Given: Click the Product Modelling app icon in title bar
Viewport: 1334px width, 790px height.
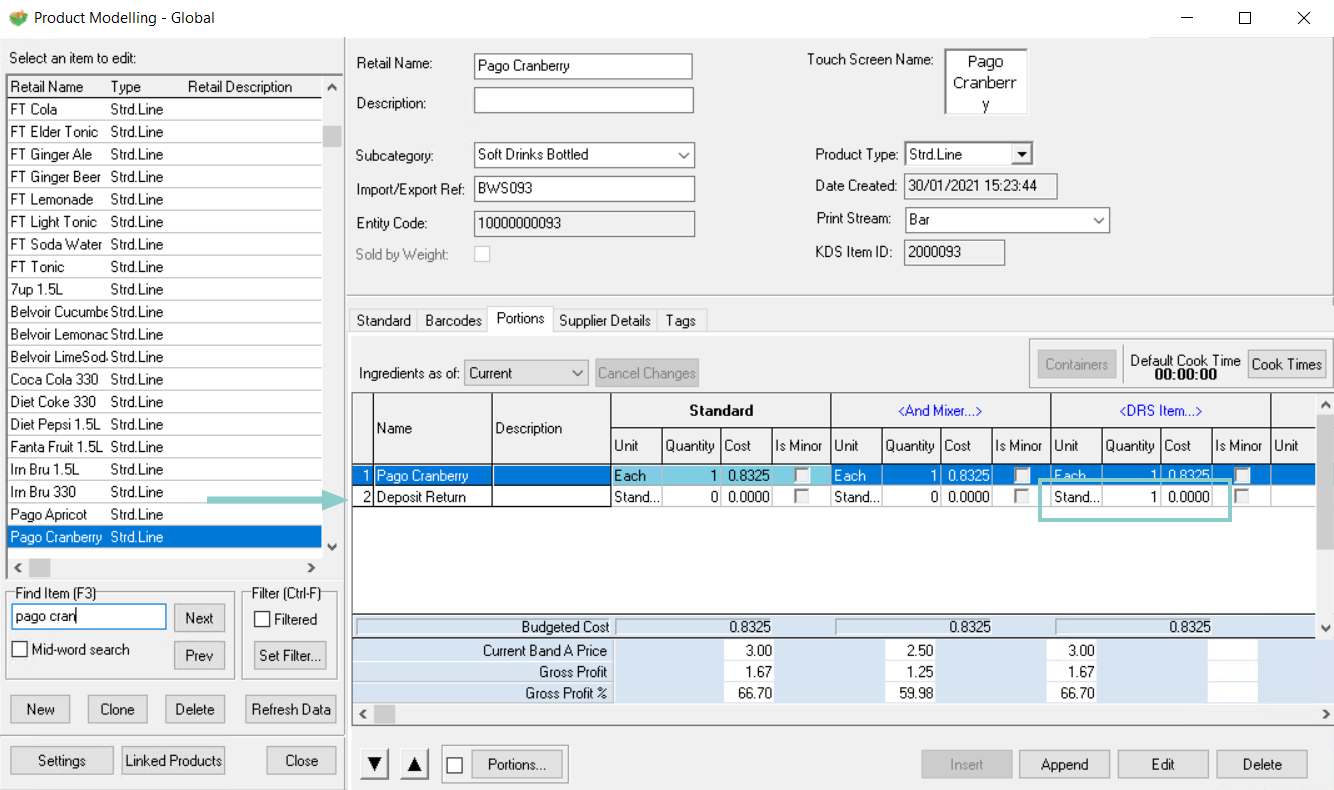Looking at the screenshot, I should pyautogui.click(x=17, y=18).
